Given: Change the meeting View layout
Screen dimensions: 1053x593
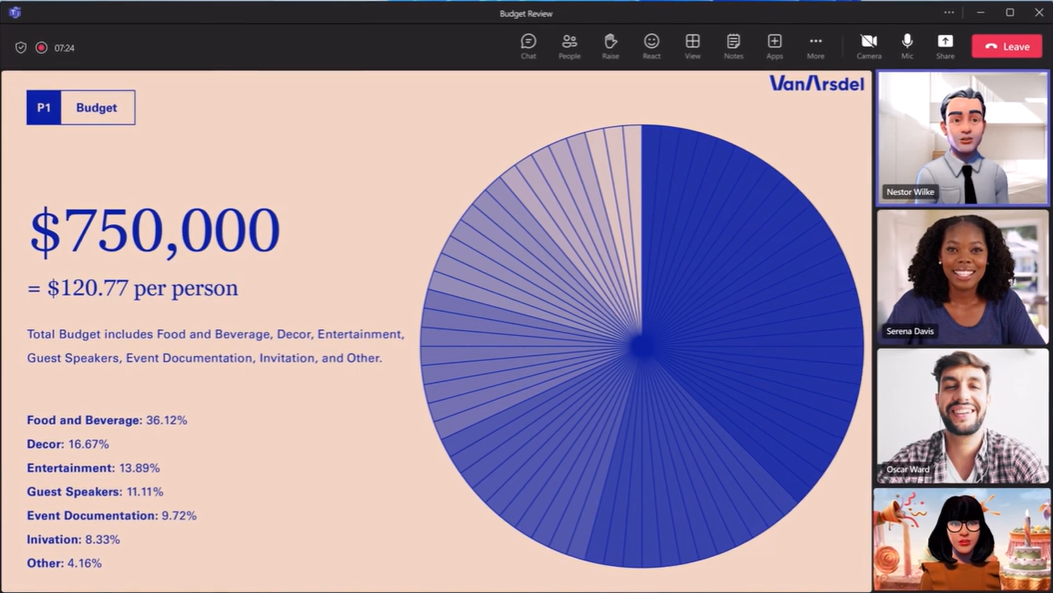Looking at the screenshot, I should pyautogui.click(x=692, y=46).
